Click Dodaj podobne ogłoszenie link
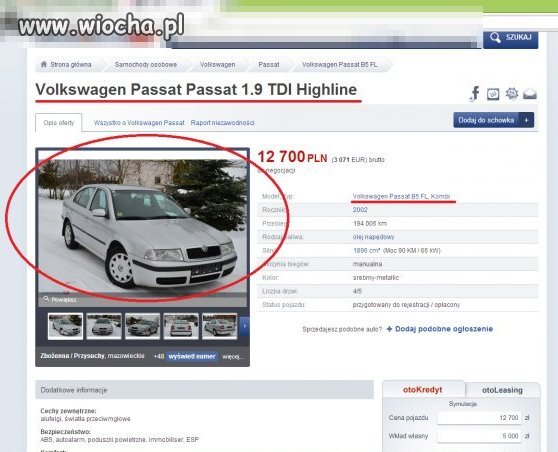This screenshot has width=558, height=452. pos(444,329)
